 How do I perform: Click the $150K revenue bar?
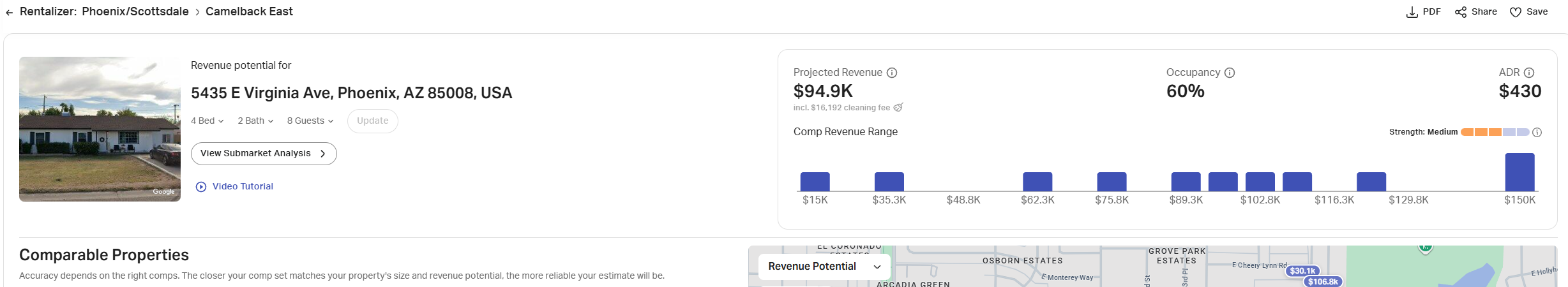[x=1519, y=172]
